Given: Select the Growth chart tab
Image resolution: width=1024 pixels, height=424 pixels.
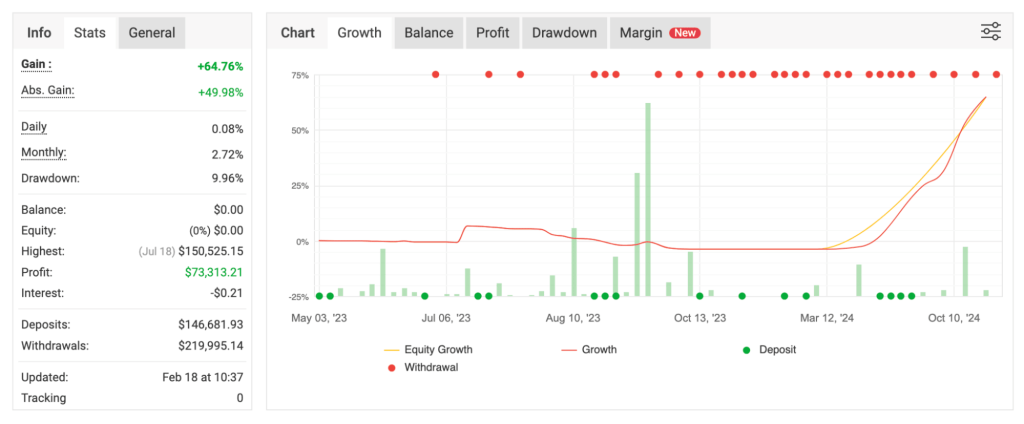Looking at the screenshot, I should point(359,33).
